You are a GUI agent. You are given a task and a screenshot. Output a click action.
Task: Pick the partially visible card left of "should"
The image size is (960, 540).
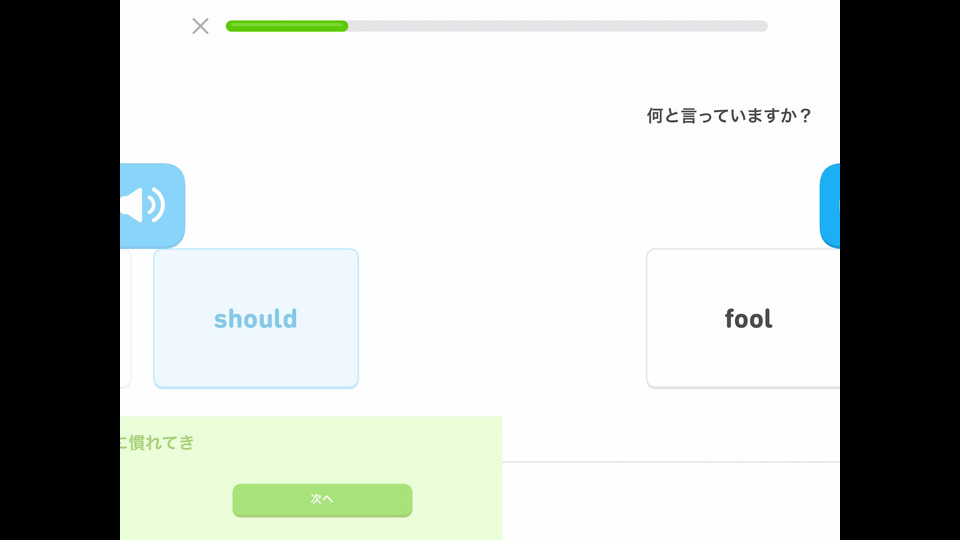(x=125, y=318)
